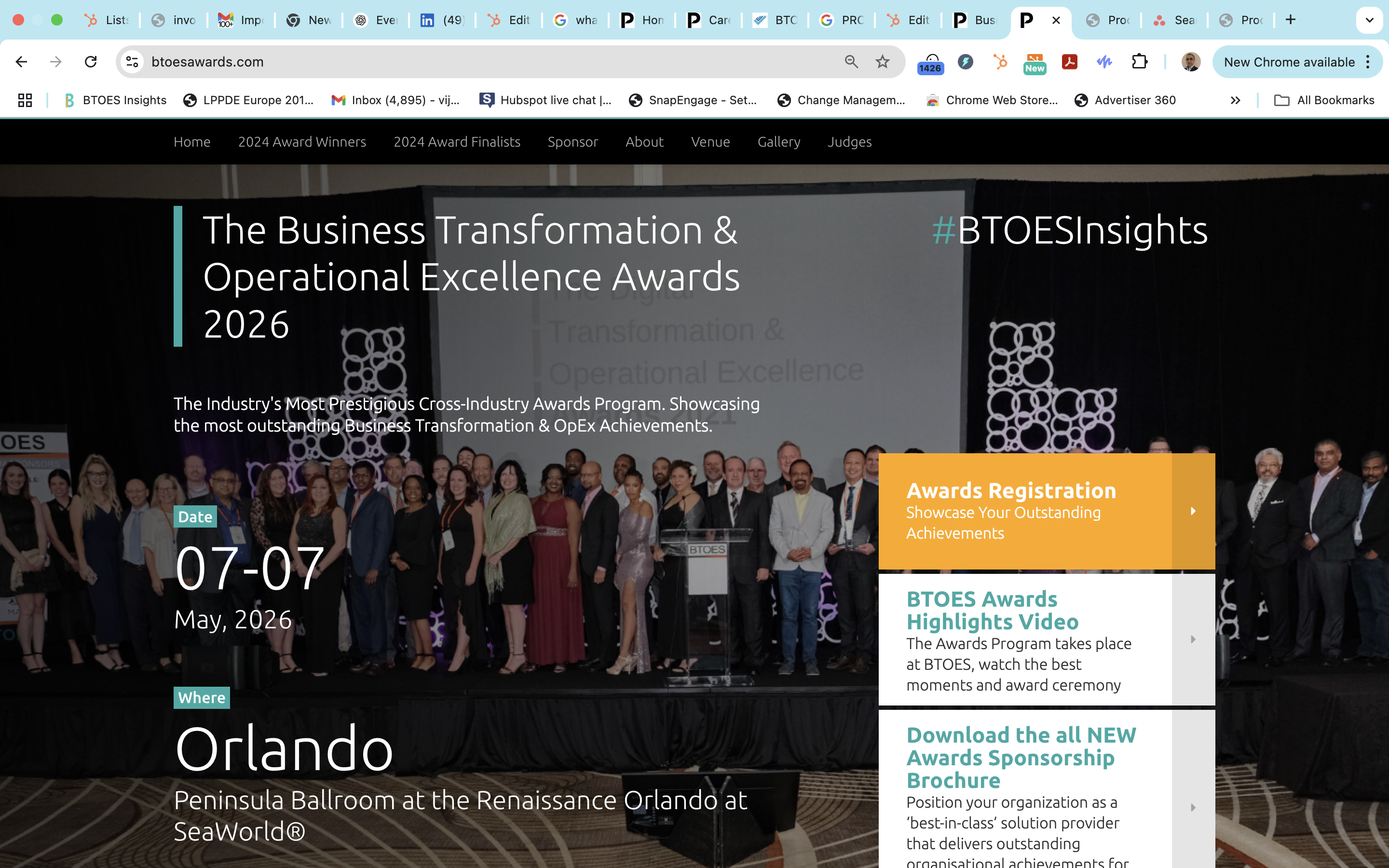Open the 2024 Award Winners menu item
Image resolution: width=1389 pixels, height=868 pixels.
[x=302, y=142]
